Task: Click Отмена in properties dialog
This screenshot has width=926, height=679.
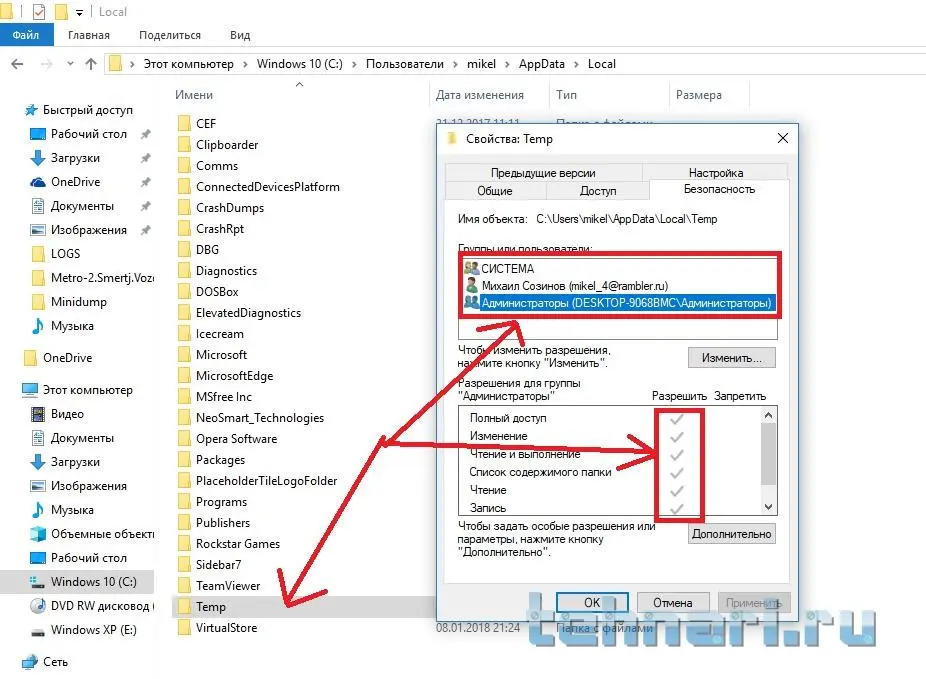Action: [672, 602]
